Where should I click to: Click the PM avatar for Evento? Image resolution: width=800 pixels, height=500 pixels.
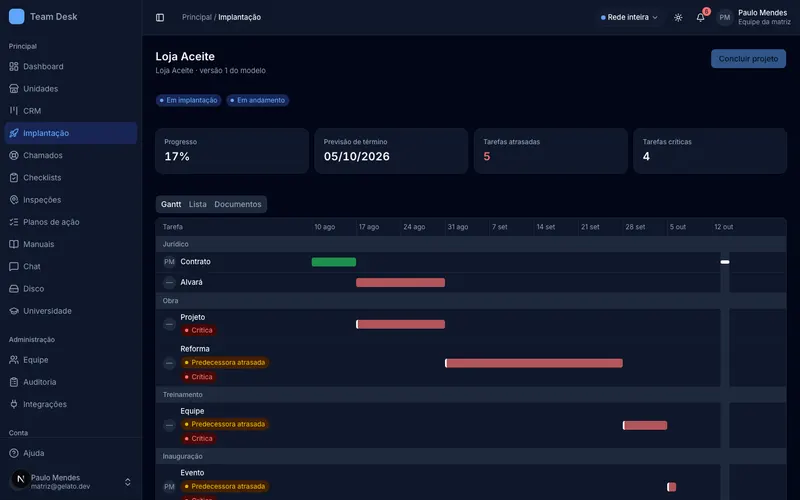pos(169,487)
